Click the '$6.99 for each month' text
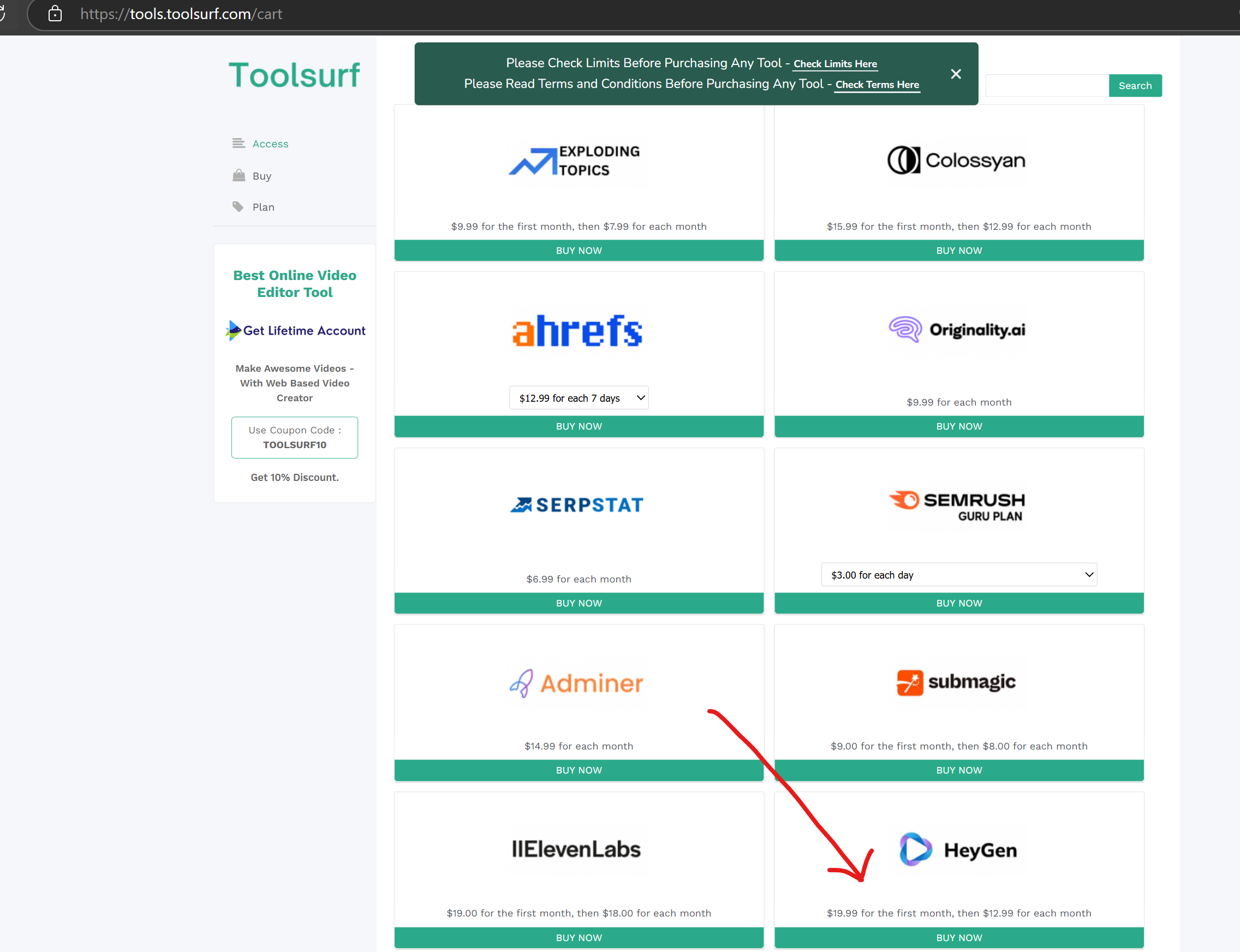This screenshot has width=1240, height=952. click(579, 579)
